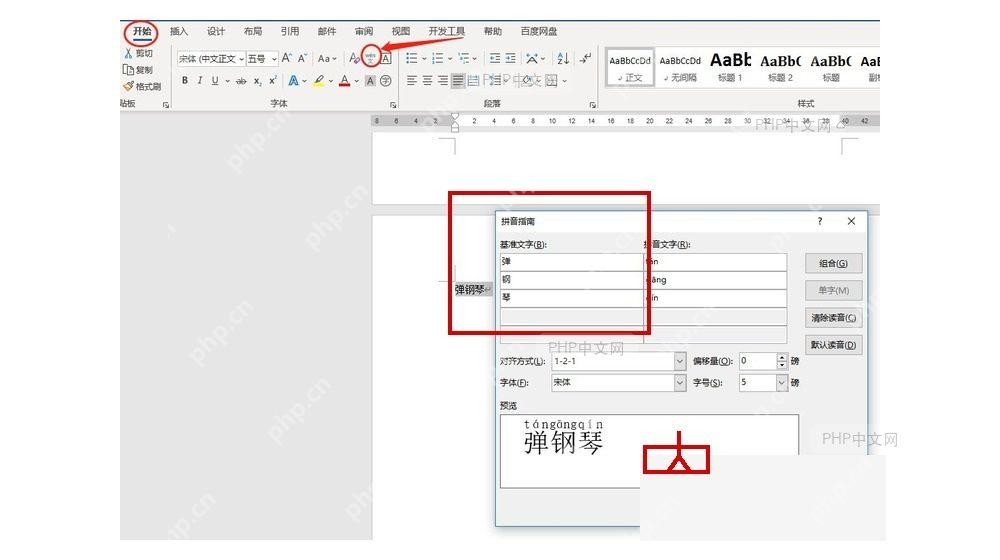The height and width of the screenshot is (560, 1000).
Task: Click the 偏移量 offset value field
Action: coord(758,361)
